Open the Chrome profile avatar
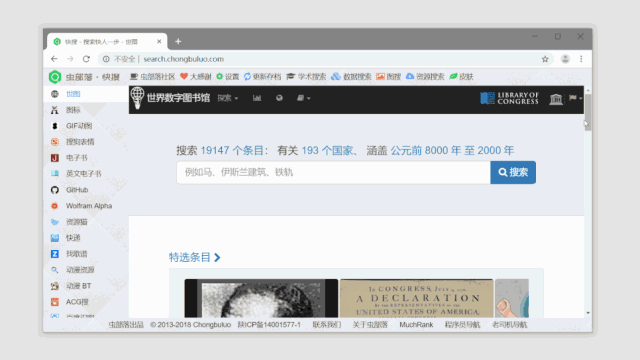 coord(565,59)
